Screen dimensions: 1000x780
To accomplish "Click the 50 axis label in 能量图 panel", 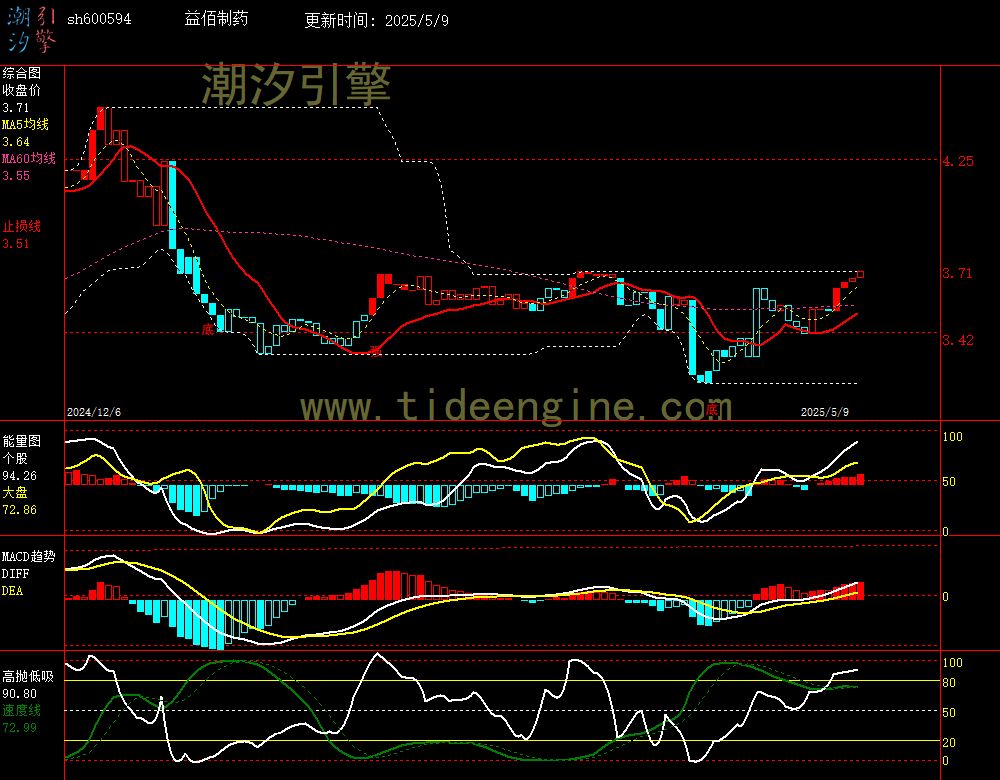I will [949, 482].
